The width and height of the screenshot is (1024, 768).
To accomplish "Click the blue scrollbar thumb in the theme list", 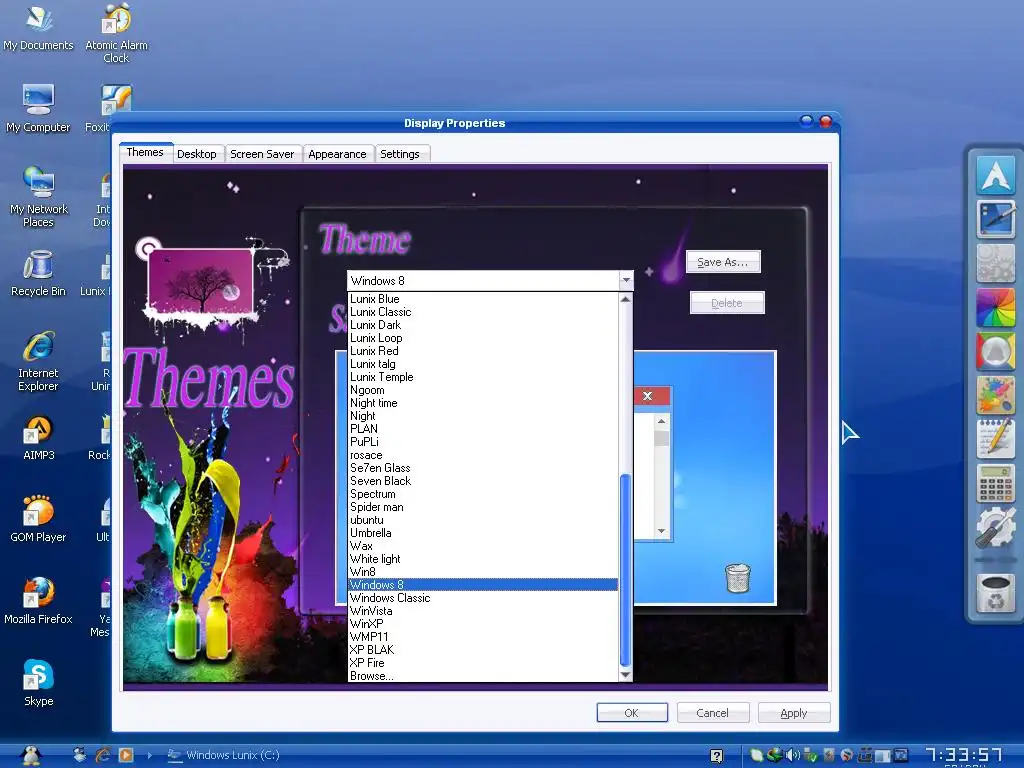I will tap(625, 570).
